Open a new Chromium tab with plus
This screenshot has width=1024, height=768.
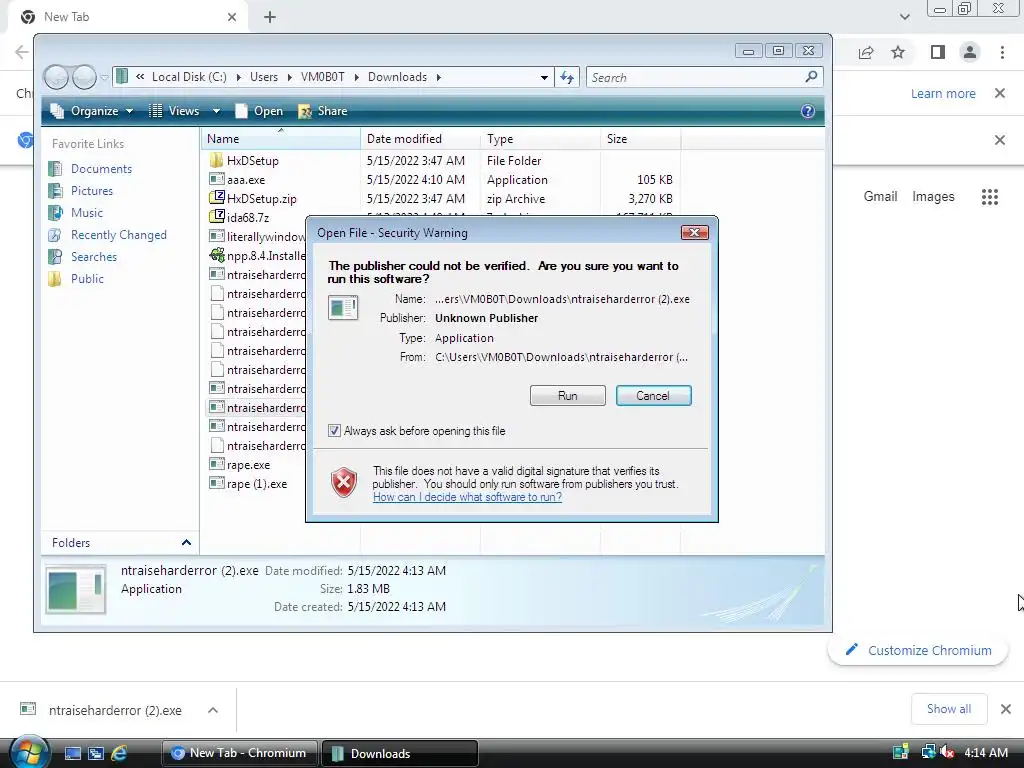(x=270, y=17)
